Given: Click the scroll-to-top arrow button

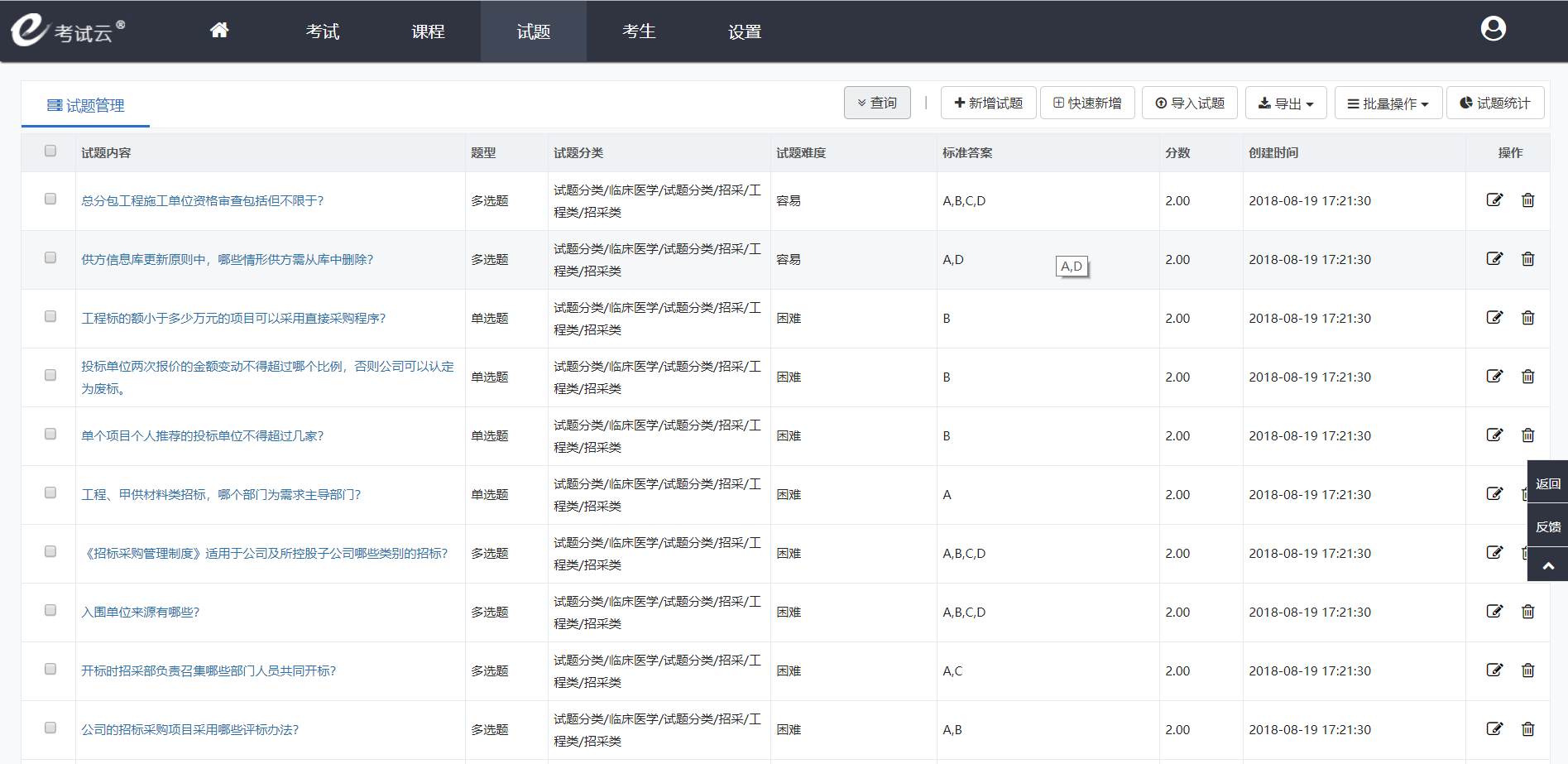Looking at the screenshot, I should 1547,565.
